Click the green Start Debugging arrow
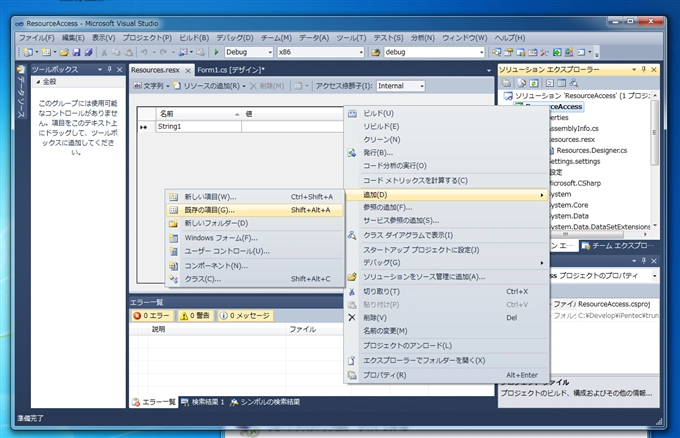The width and height of the screenshot is (680, 438). coord(216,52)
